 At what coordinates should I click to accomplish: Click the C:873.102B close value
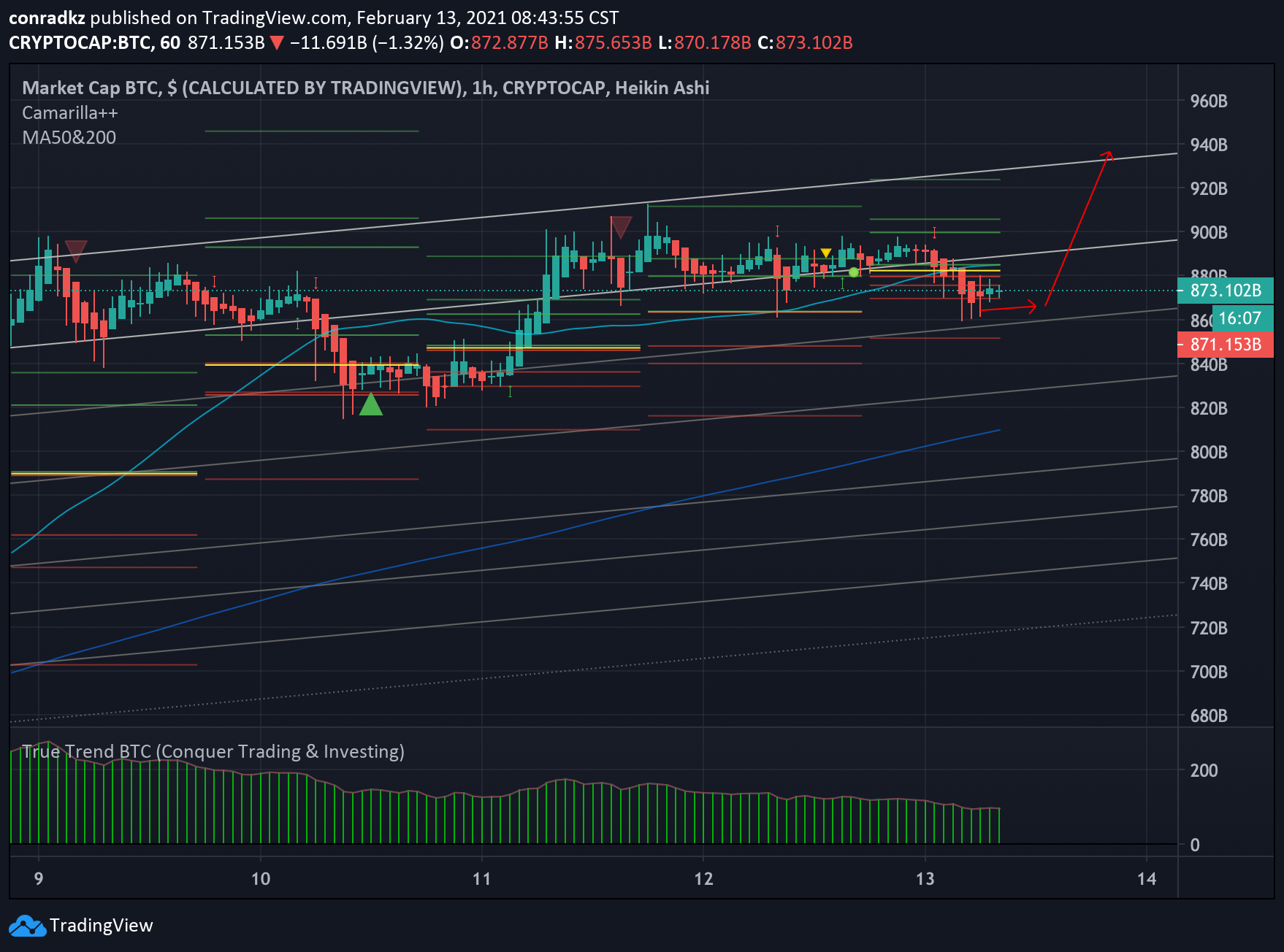[x=805, y=43]
